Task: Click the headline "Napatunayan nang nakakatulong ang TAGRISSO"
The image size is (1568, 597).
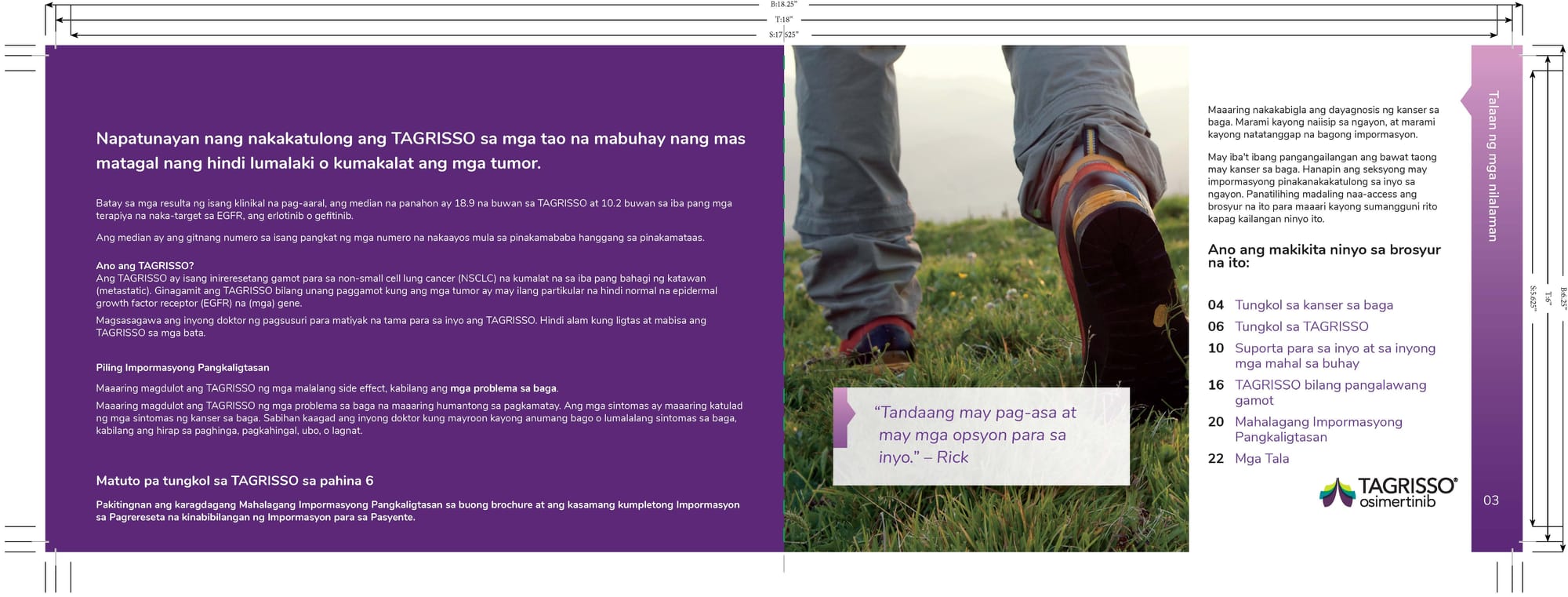Action: coord(420,151)
